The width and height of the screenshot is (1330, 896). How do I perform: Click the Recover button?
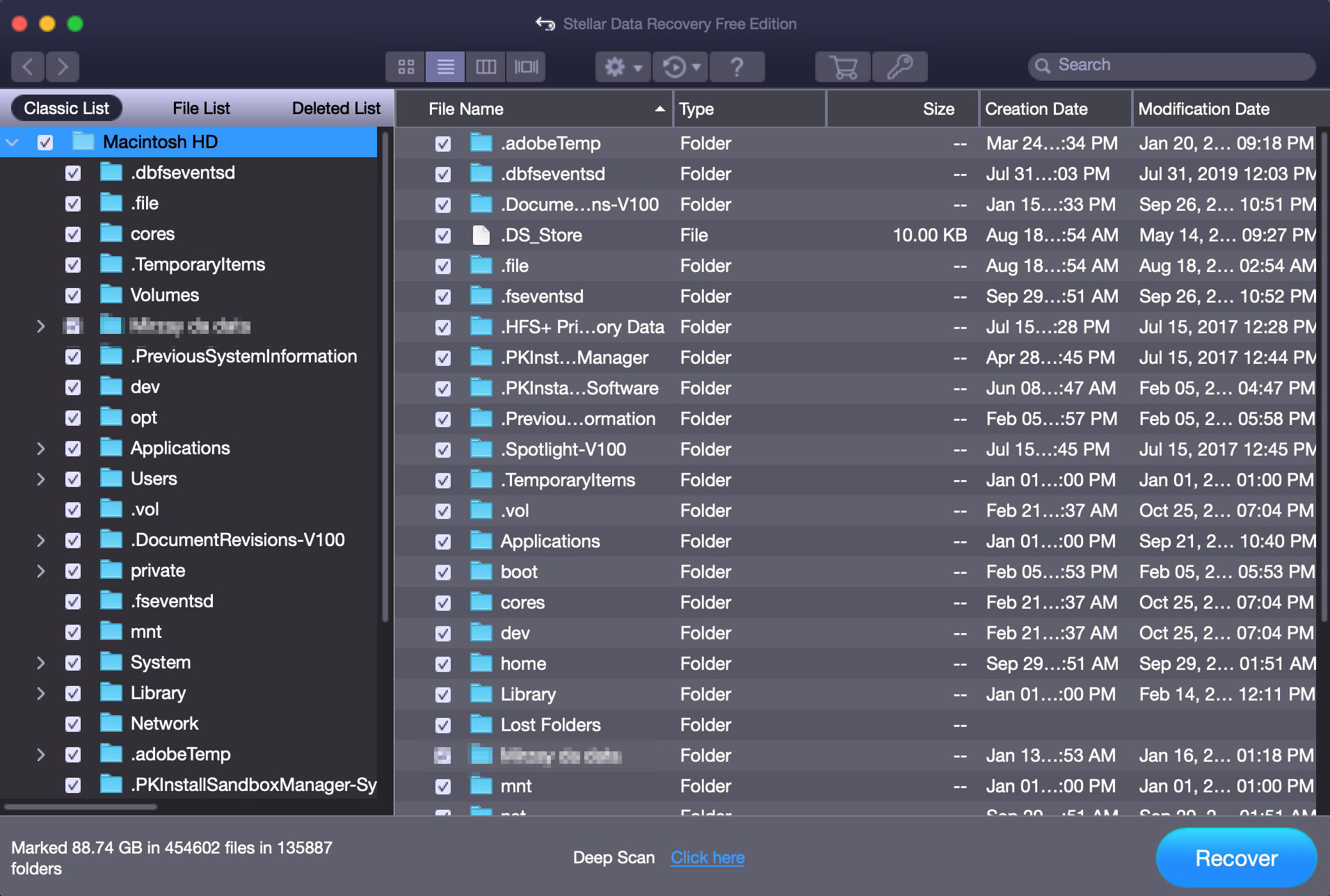1236,858
